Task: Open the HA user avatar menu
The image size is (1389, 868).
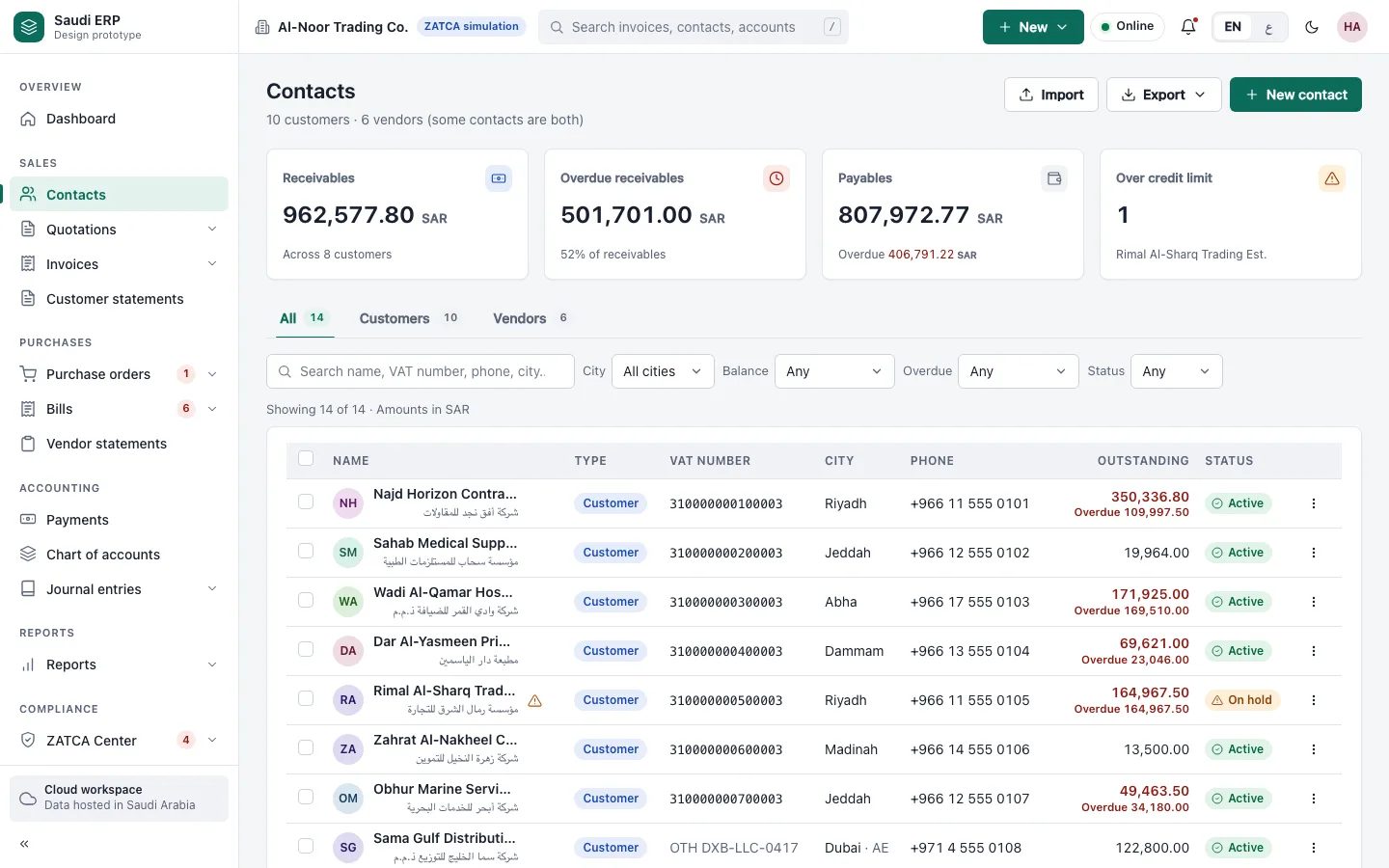Action: (1352, 27)
